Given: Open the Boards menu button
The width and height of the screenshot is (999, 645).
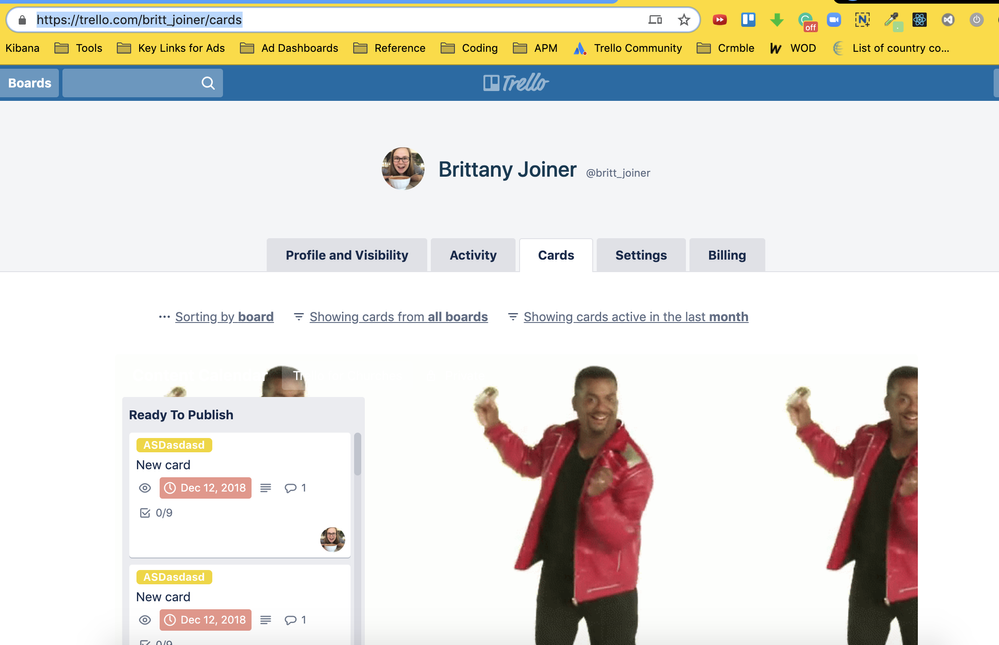Looking at the screenshot, I should tap(29, 83).
